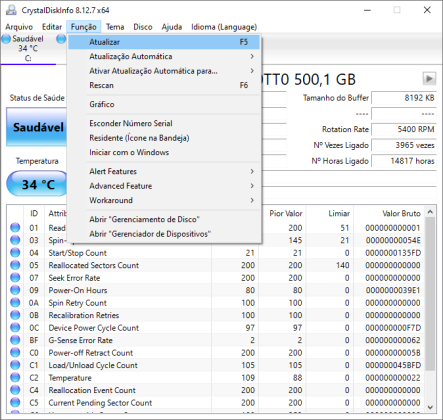Expand Atualização Automática submenu

pos(164,56)
